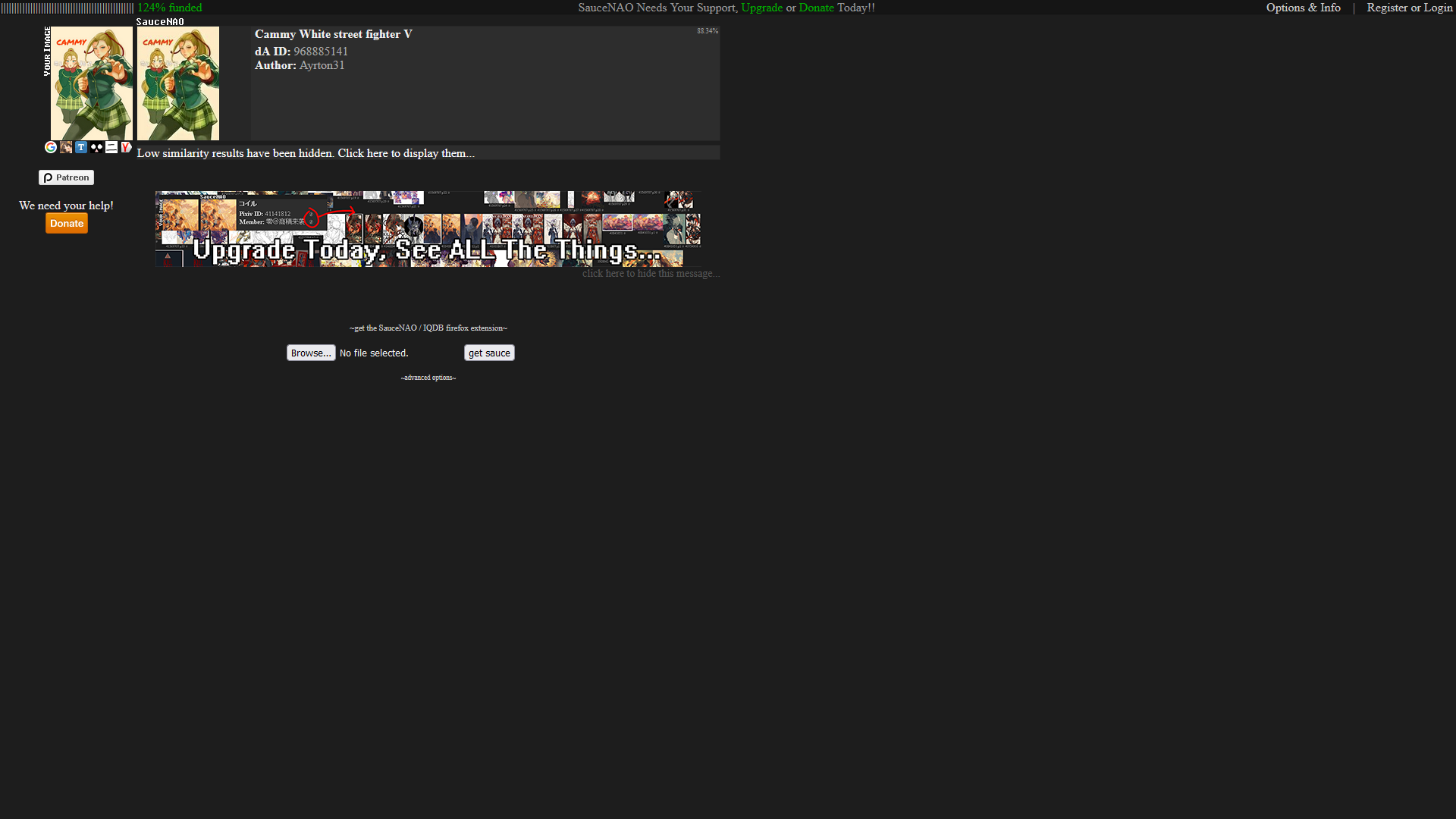Click the white icon with horizontal lines
Image resolution: width=1456 pixels, height=819 pixels.
coord(111,147)
